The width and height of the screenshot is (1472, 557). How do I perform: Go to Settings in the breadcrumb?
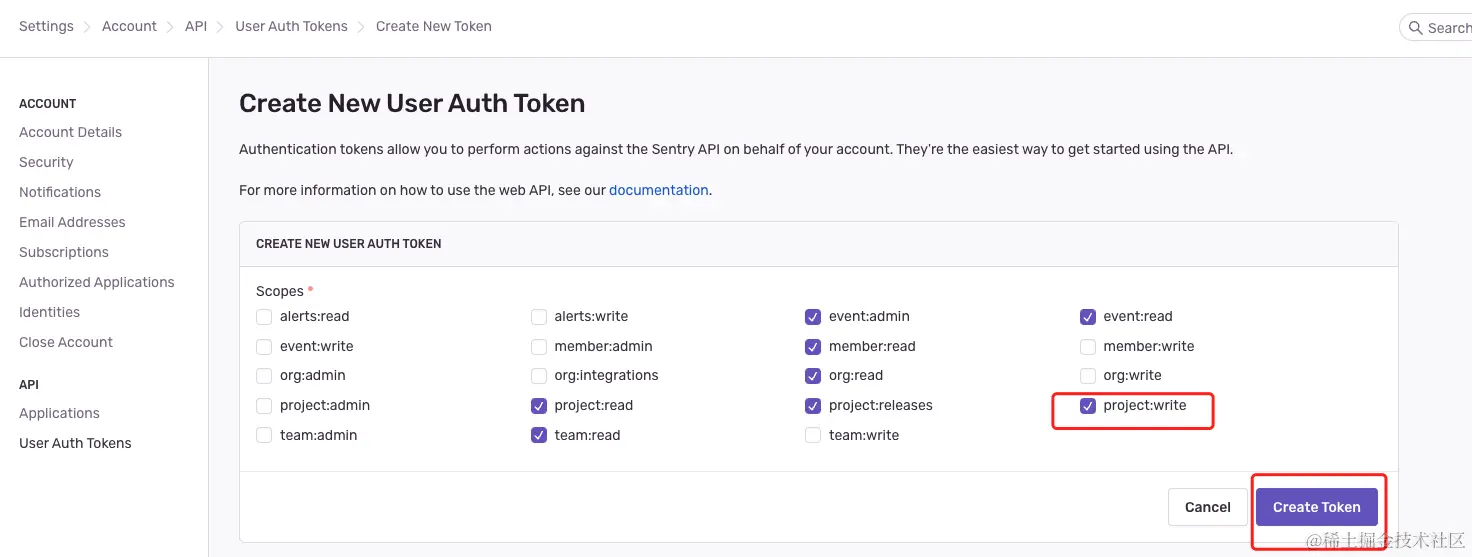(46, 26)
